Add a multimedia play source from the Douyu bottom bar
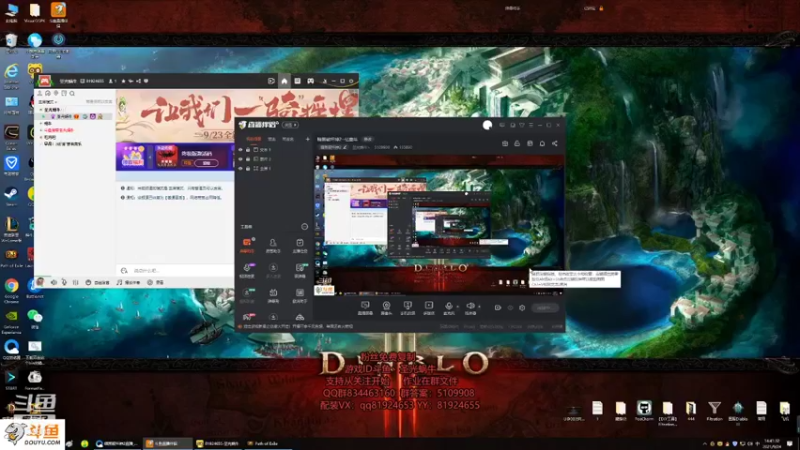 point(429,308)
